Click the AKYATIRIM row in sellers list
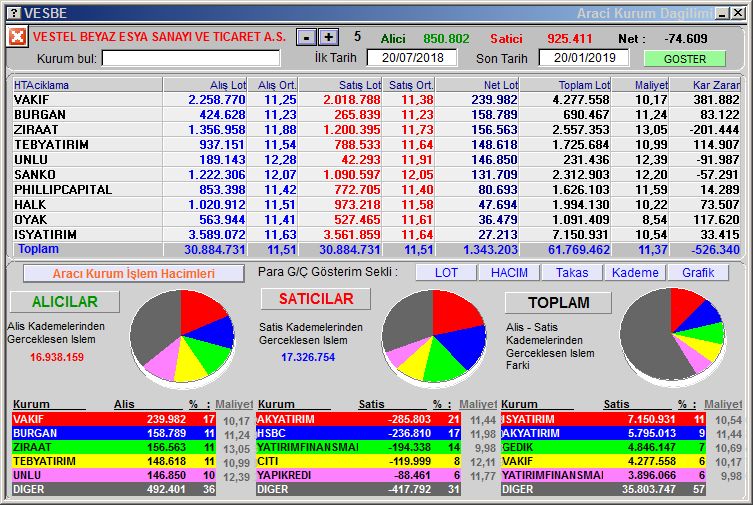 [x=358, y=419]
